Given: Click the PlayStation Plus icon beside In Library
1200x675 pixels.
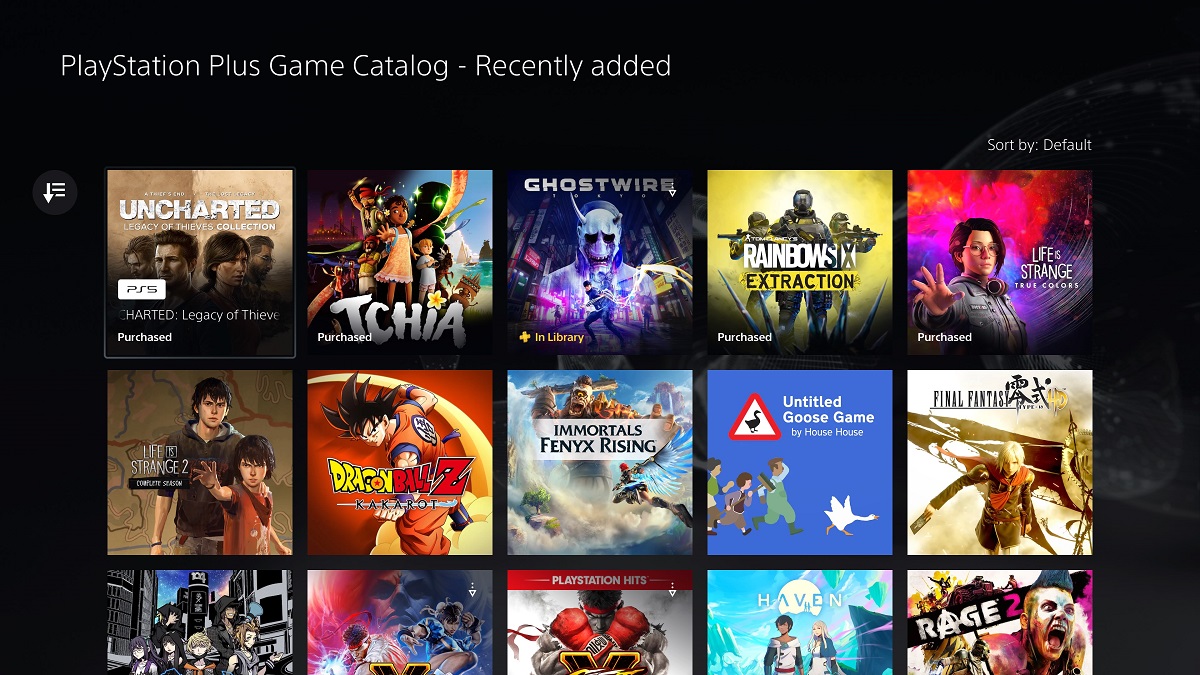Looking at the screenshot, I should [525, 337].
